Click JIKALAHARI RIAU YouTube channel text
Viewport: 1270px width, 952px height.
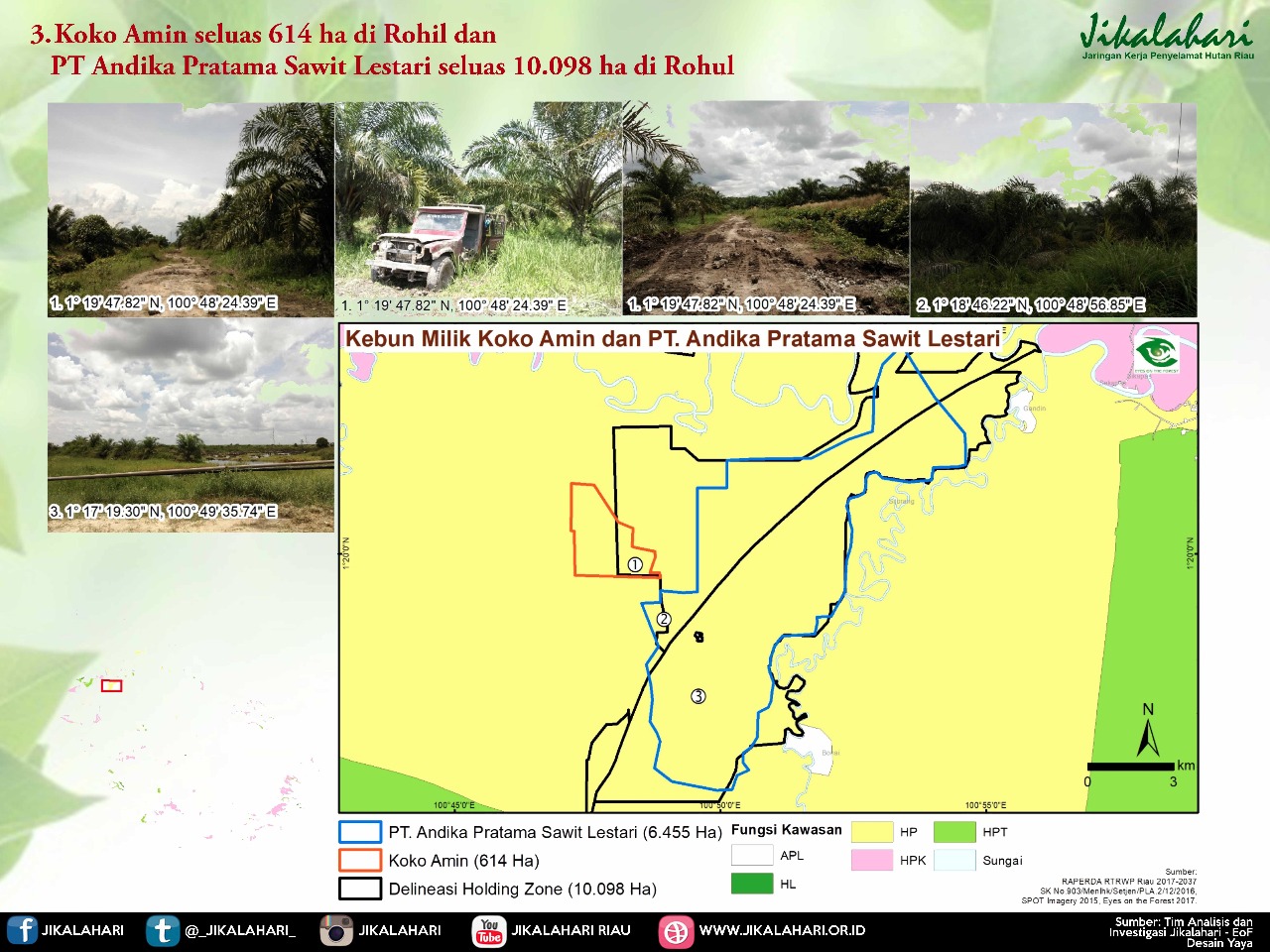coord(571,930)
